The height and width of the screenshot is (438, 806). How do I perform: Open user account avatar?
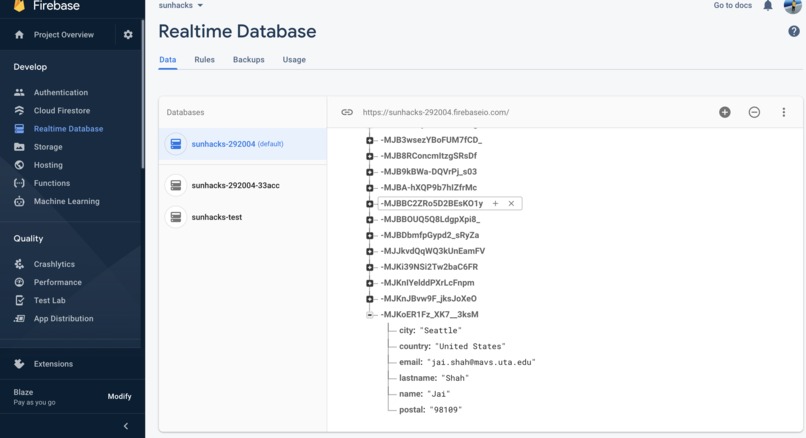[x=793, y=5]
